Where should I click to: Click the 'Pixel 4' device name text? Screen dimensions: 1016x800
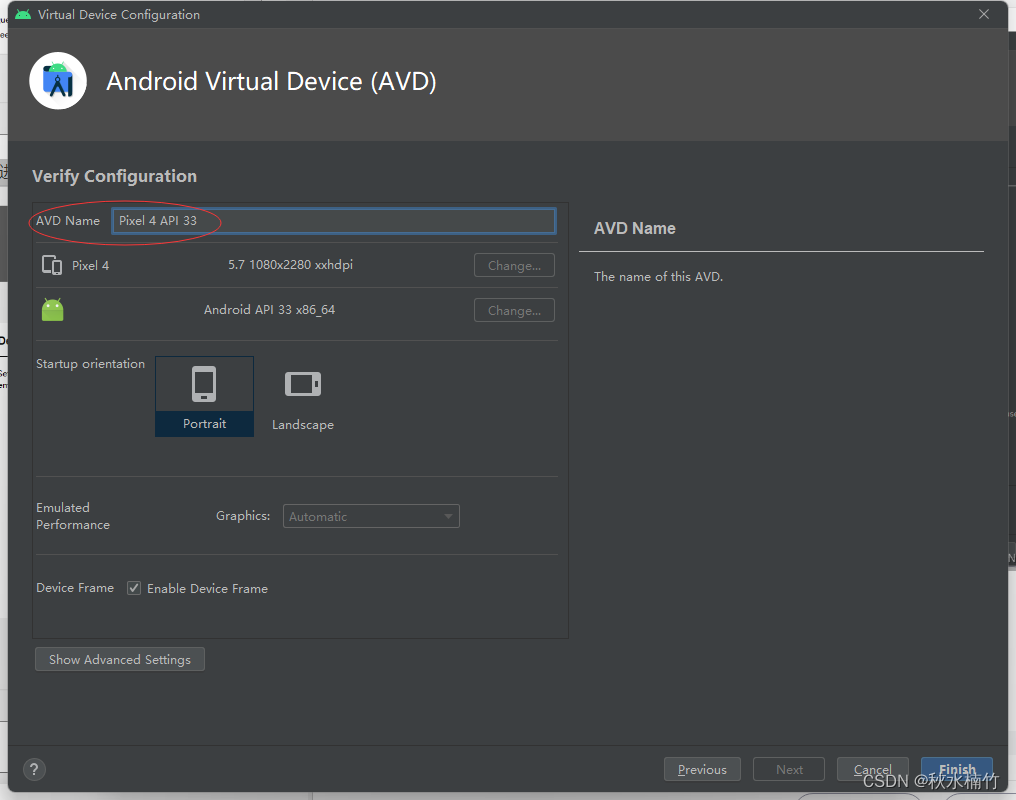91,266
